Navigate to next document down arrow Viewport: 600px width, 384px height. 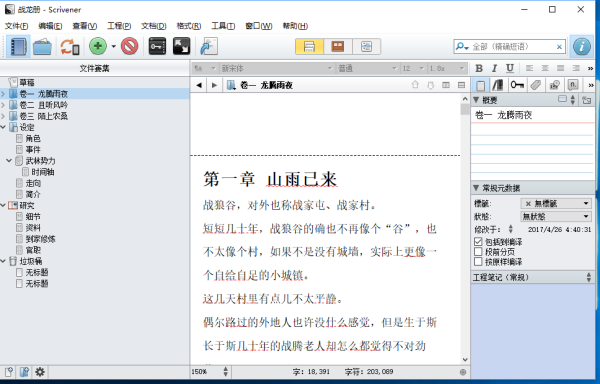[430, 85]
